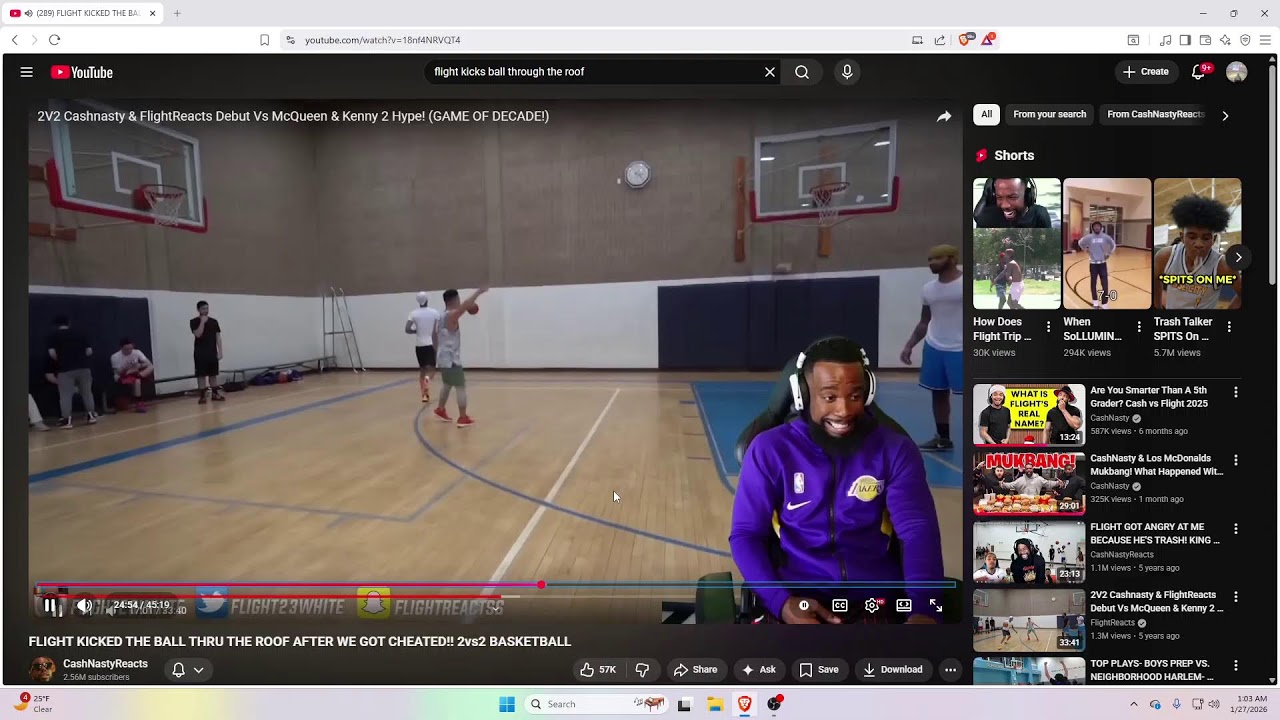
Task: Open the YouTube guide hamburger menu
Action: pyautogui.click(x=27, y=72)
